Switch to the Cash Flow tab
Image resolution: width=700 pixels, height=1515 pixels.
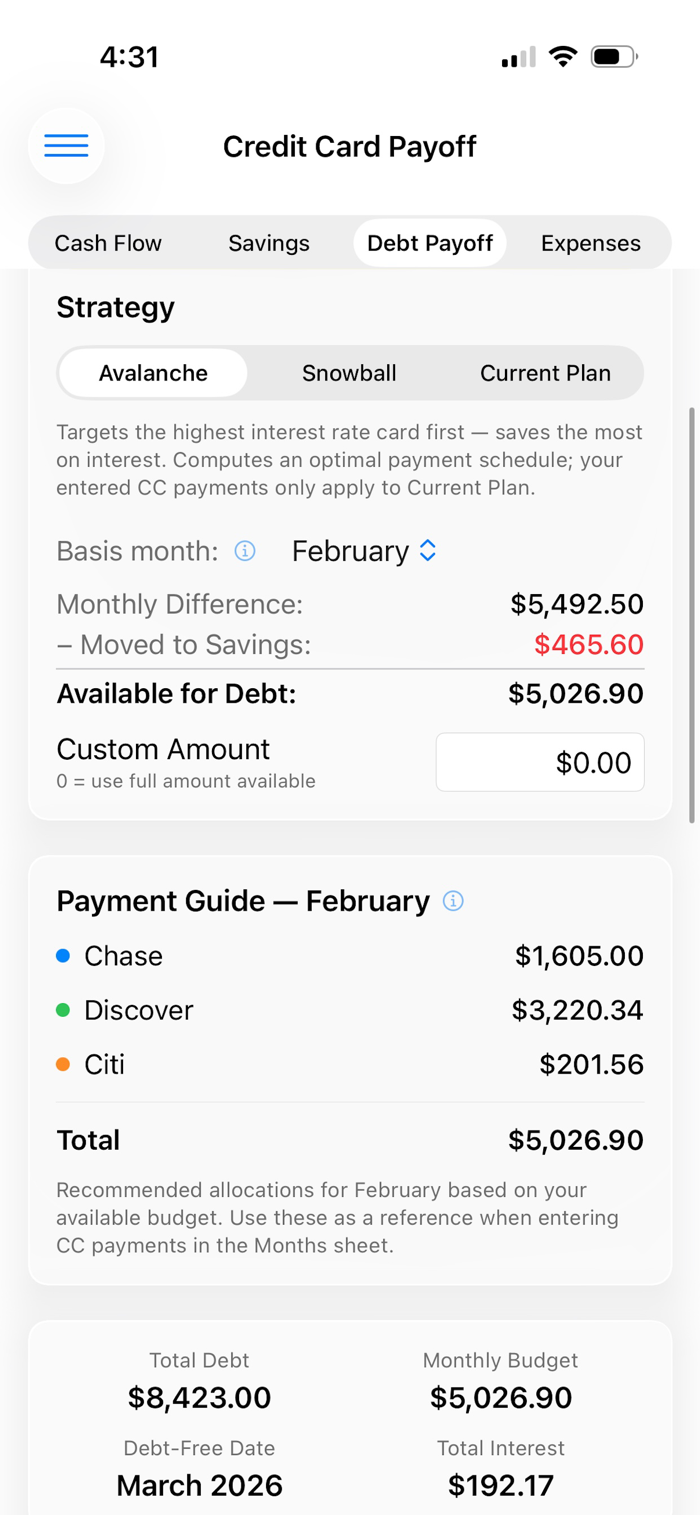108,243
